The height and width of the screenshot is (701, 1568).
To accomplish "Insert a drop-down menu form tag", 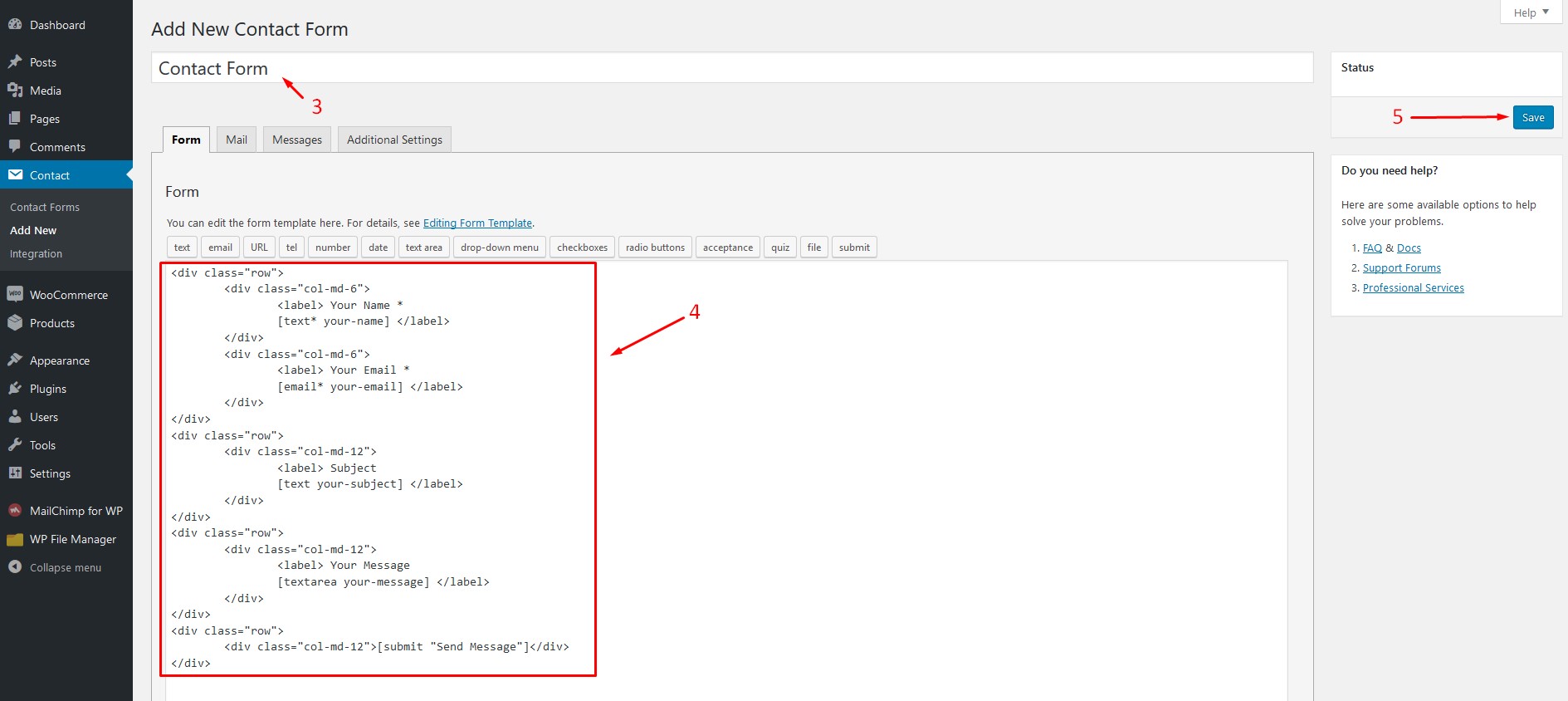I will click(x=499, y=248).
